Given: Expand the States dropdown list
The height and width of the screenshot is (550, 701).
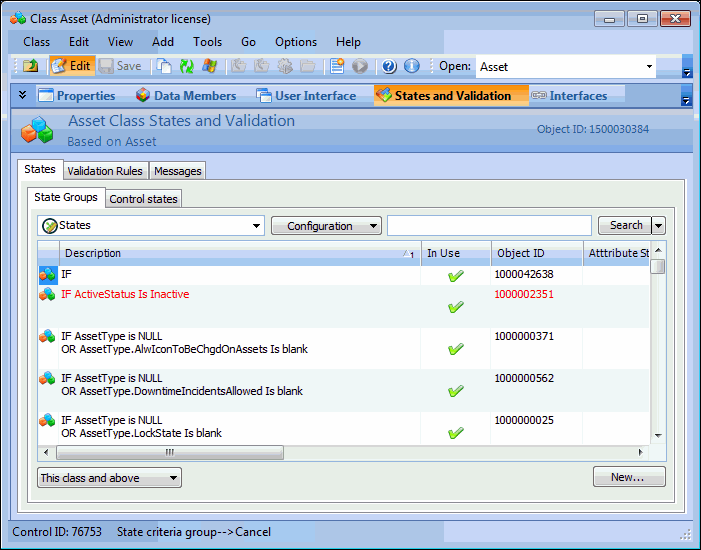Looking at the screenshot, I should click(257, 226).
